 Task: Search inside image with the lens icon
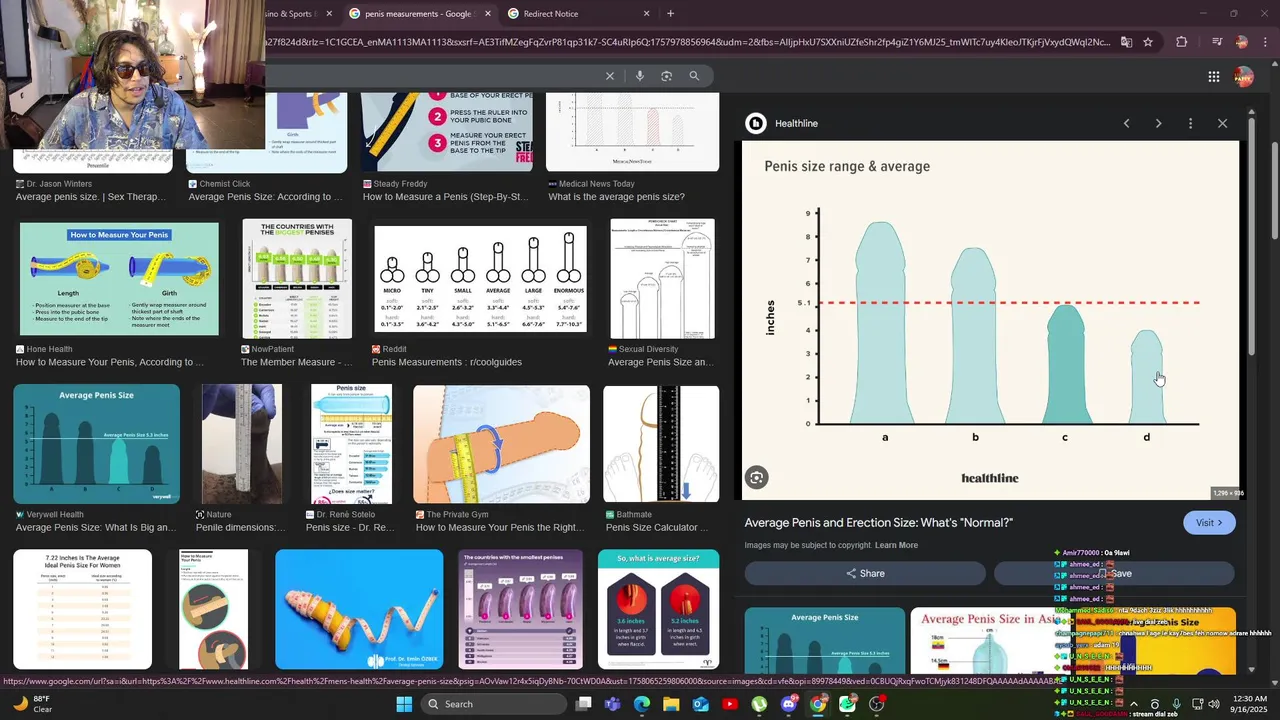tap(757, 478)
